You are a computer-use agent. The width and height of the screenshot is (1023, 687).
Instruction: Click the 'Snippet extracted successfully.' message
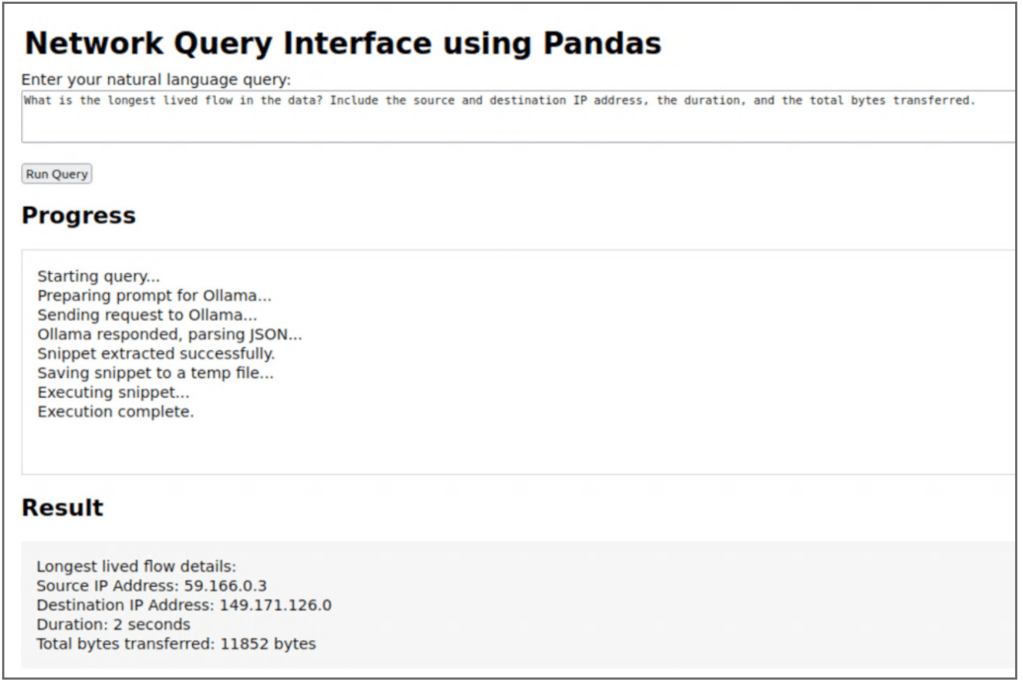156,353
